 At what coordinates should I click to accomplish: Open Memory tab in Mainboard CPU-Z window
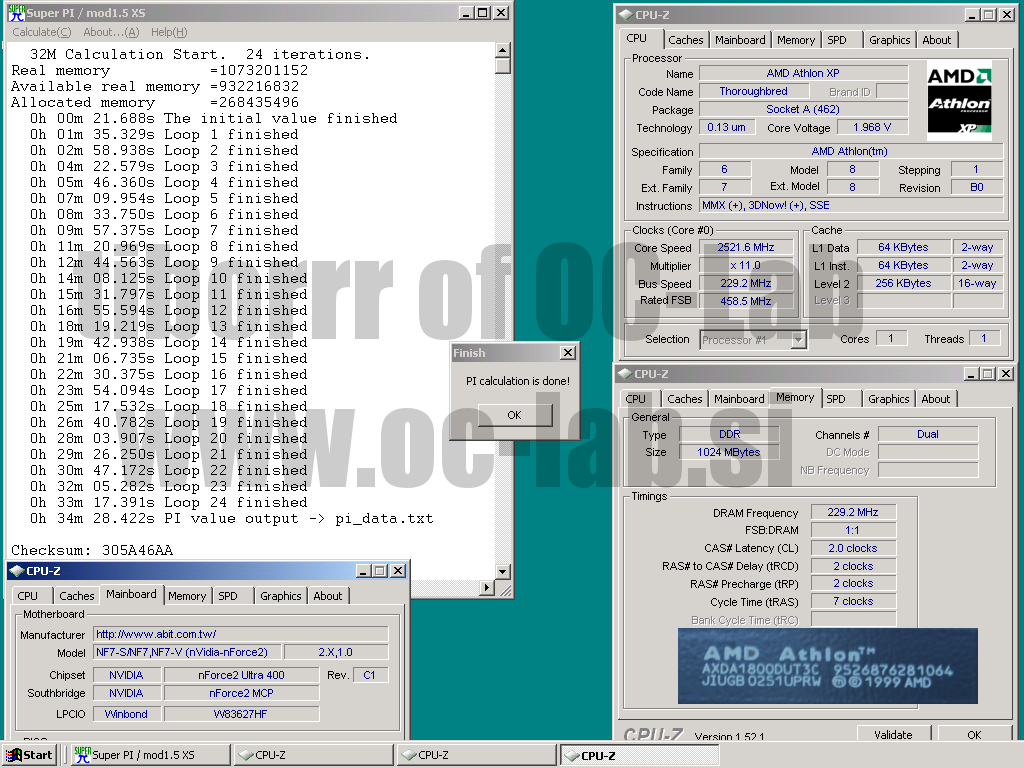[187, 596]
